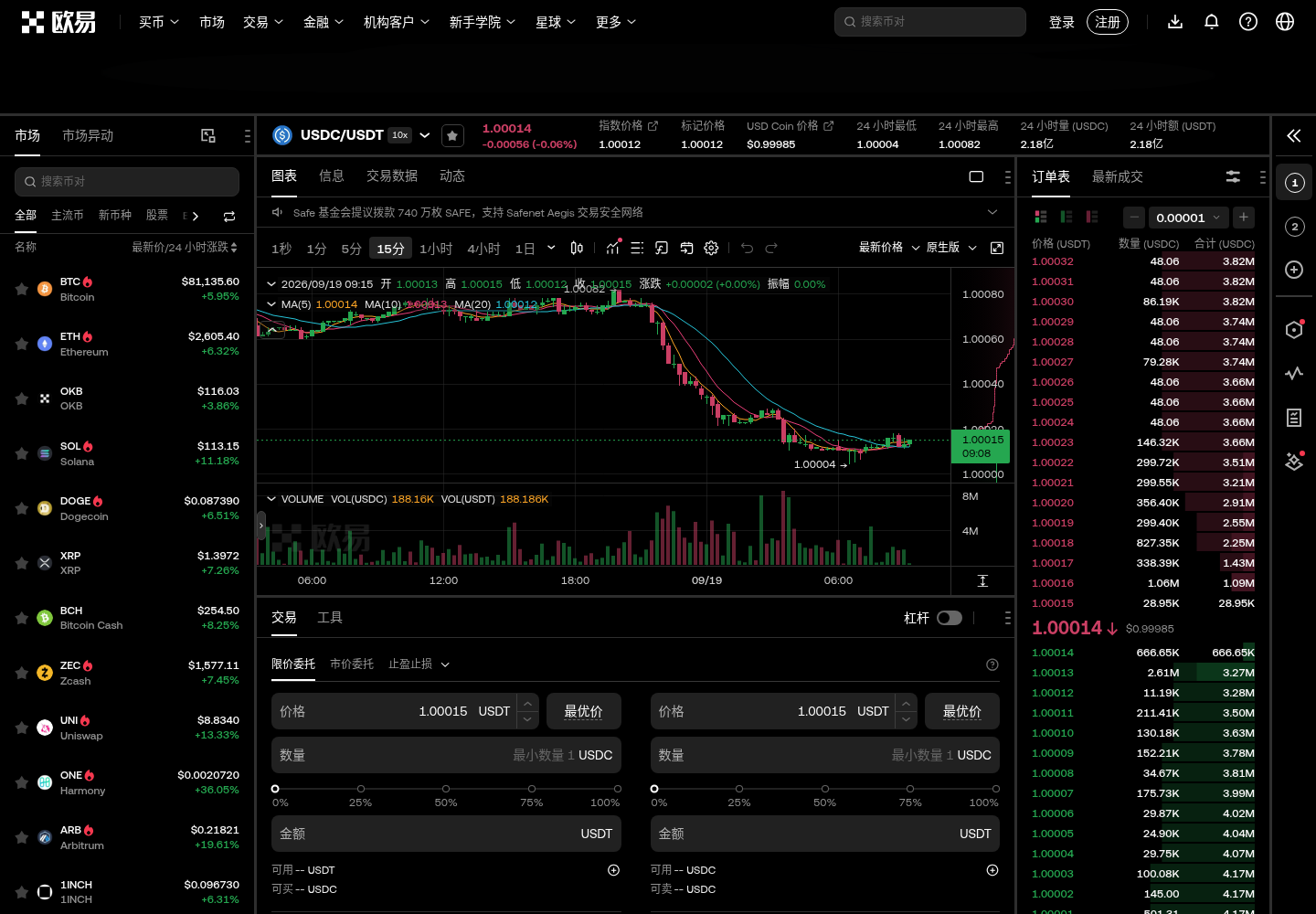
Task: Switch to layout 1 in right sidebar
Action: [1294, 183]
